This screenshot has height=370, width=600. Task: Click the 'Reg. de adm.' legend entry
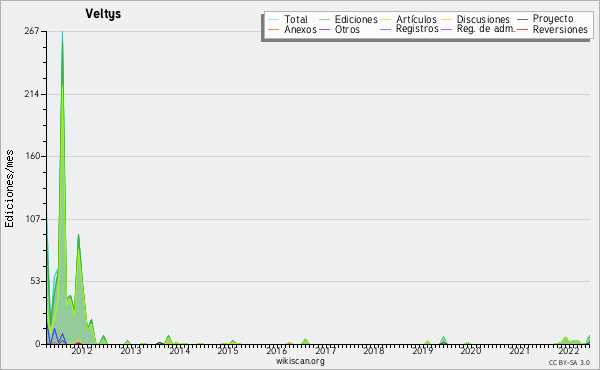tap(486, 29)
